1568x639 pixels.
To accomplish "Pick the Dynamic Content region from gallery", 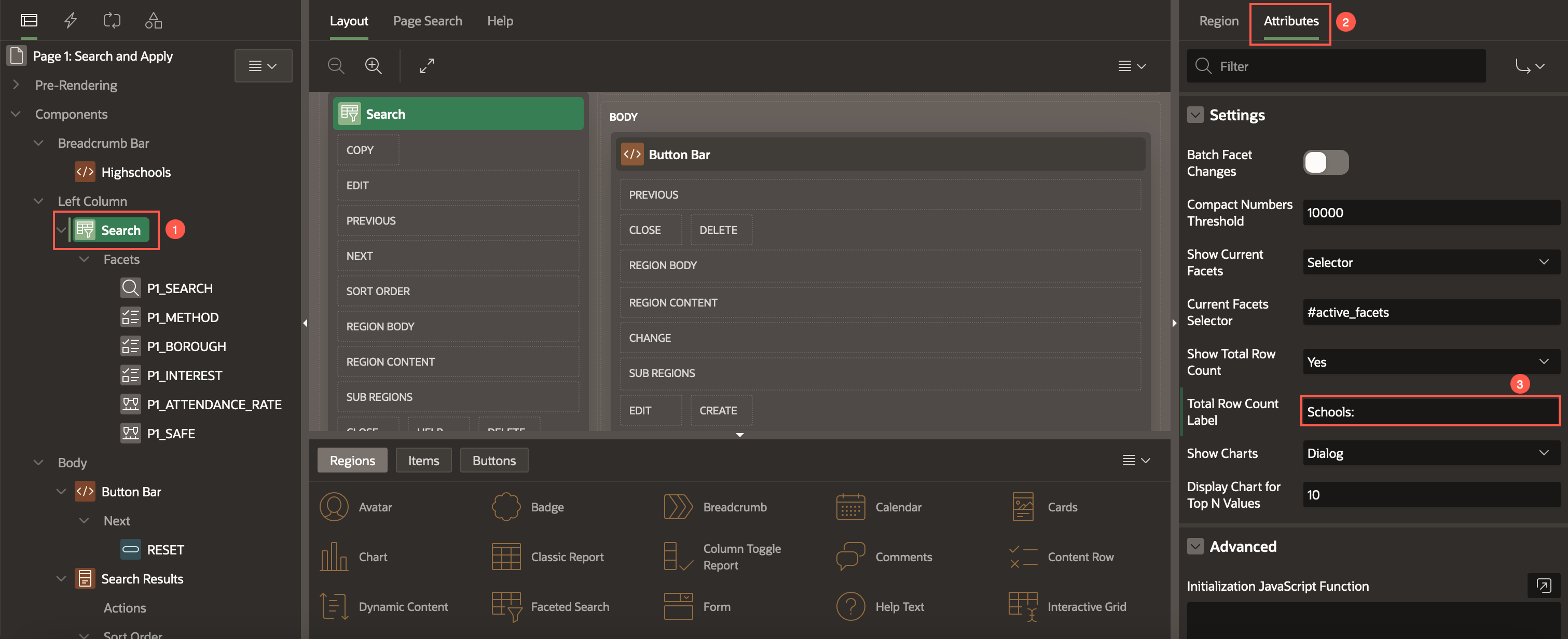I will point(384,607).
